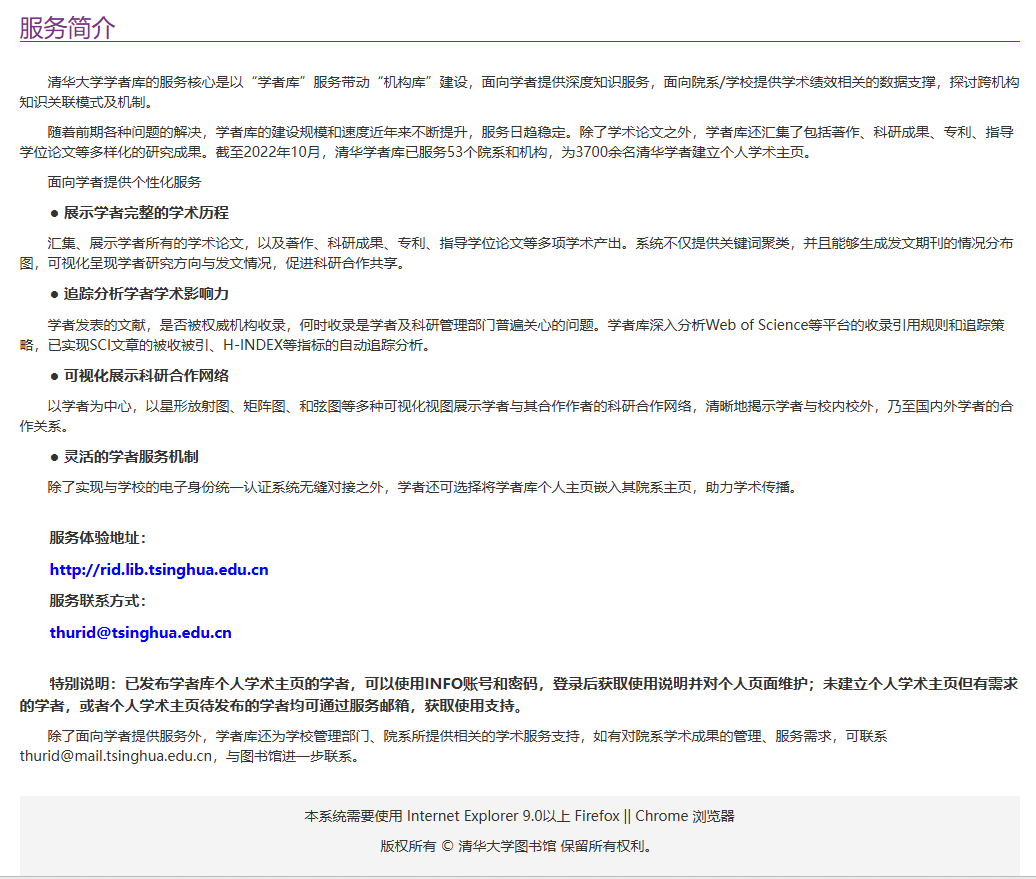Click the bold 特别说明 text
Screen dimensions: 1036x879
click(x=86, y=684)
